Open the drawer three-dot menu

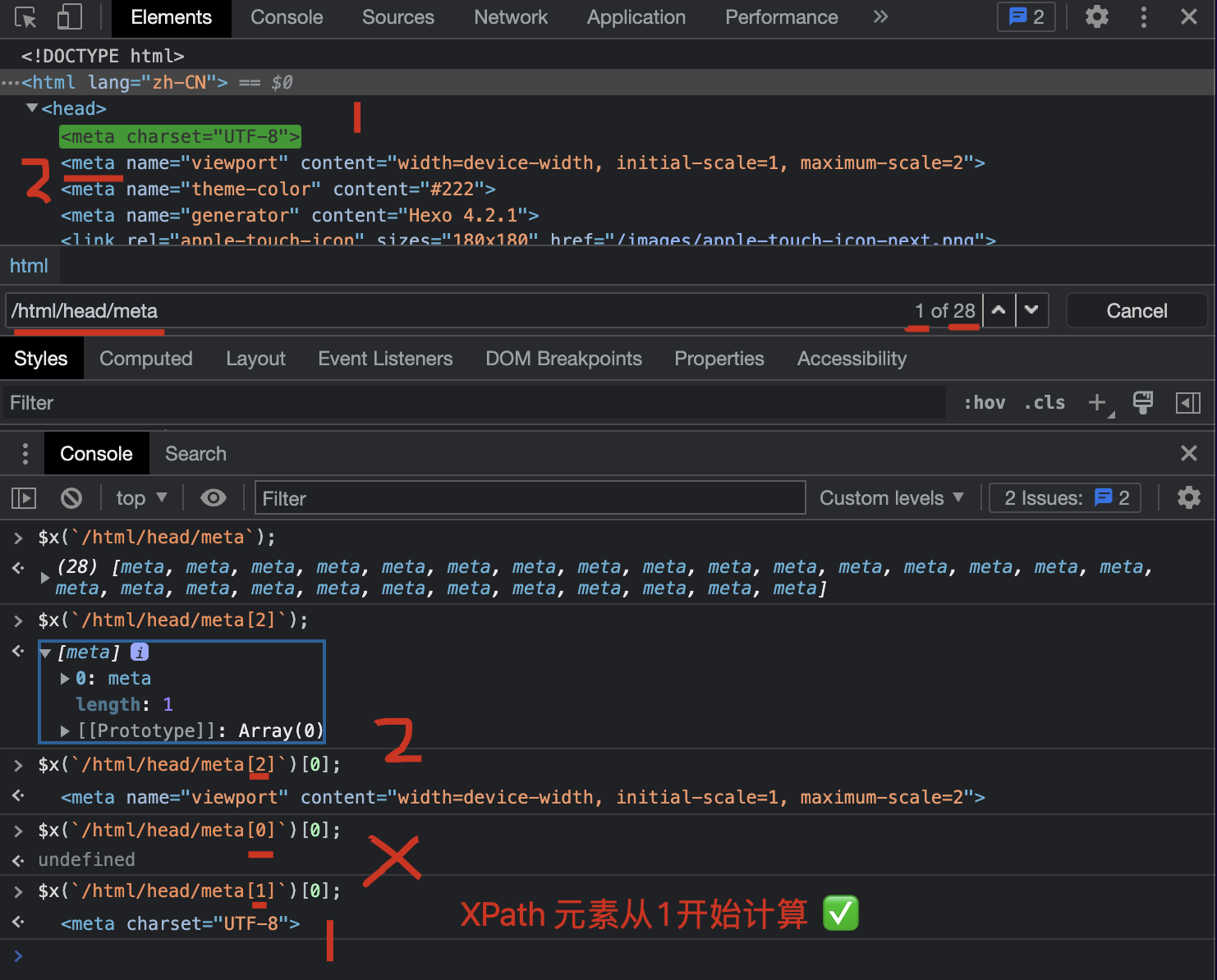click(25, 454)
